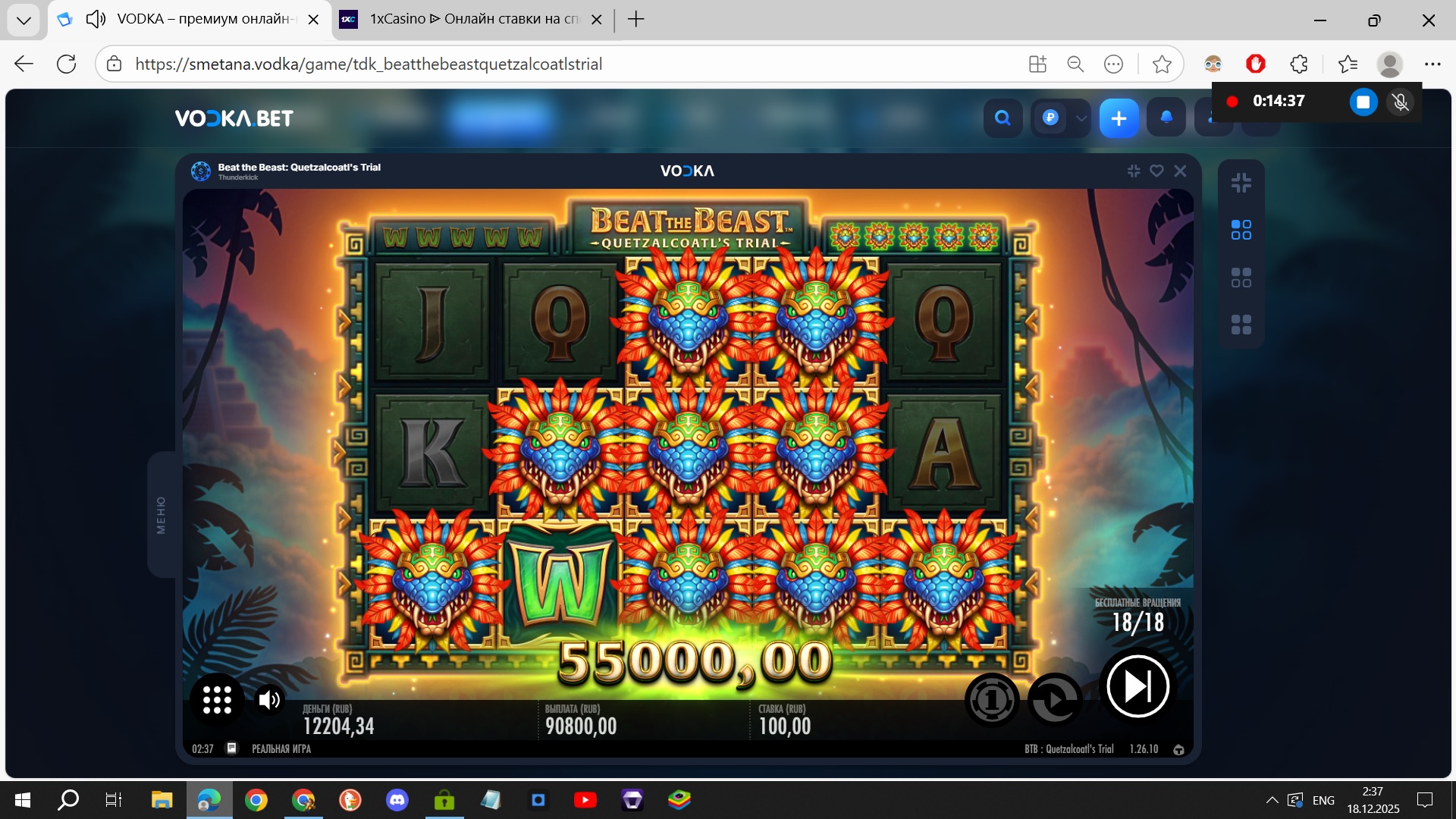Click the blue plus deposit button
This screenshot has width=1456, height=819.
click(1119, 118)
